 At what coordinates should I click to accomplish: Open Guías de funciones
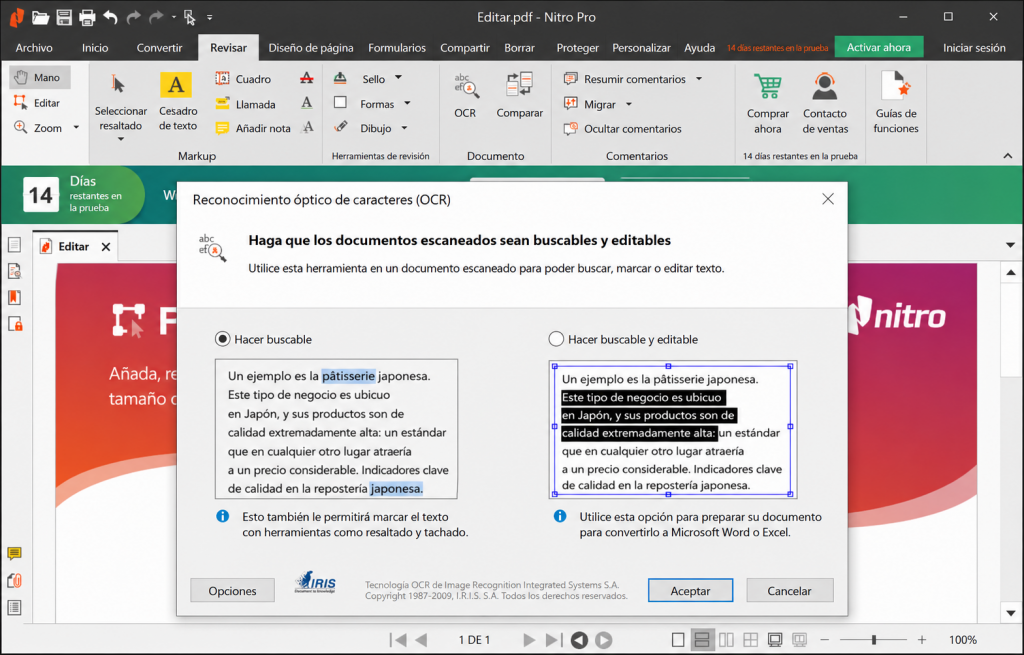(895, 103)
